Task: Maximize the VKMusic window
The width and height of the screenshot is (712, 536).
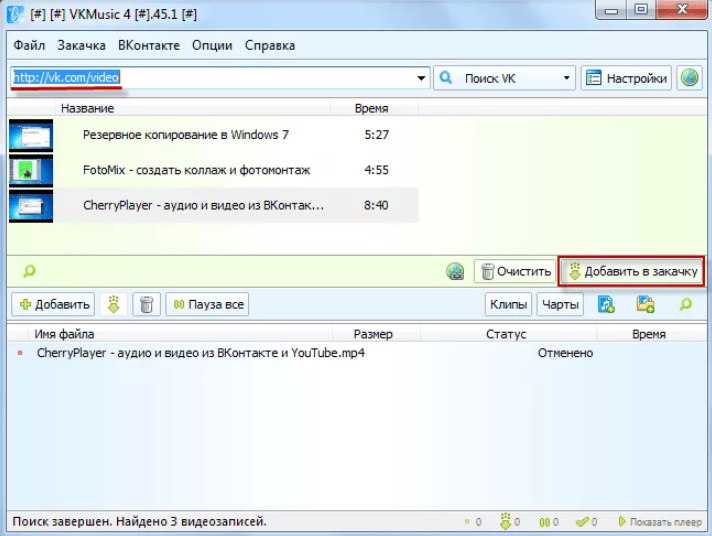Action: coord(641,10)
